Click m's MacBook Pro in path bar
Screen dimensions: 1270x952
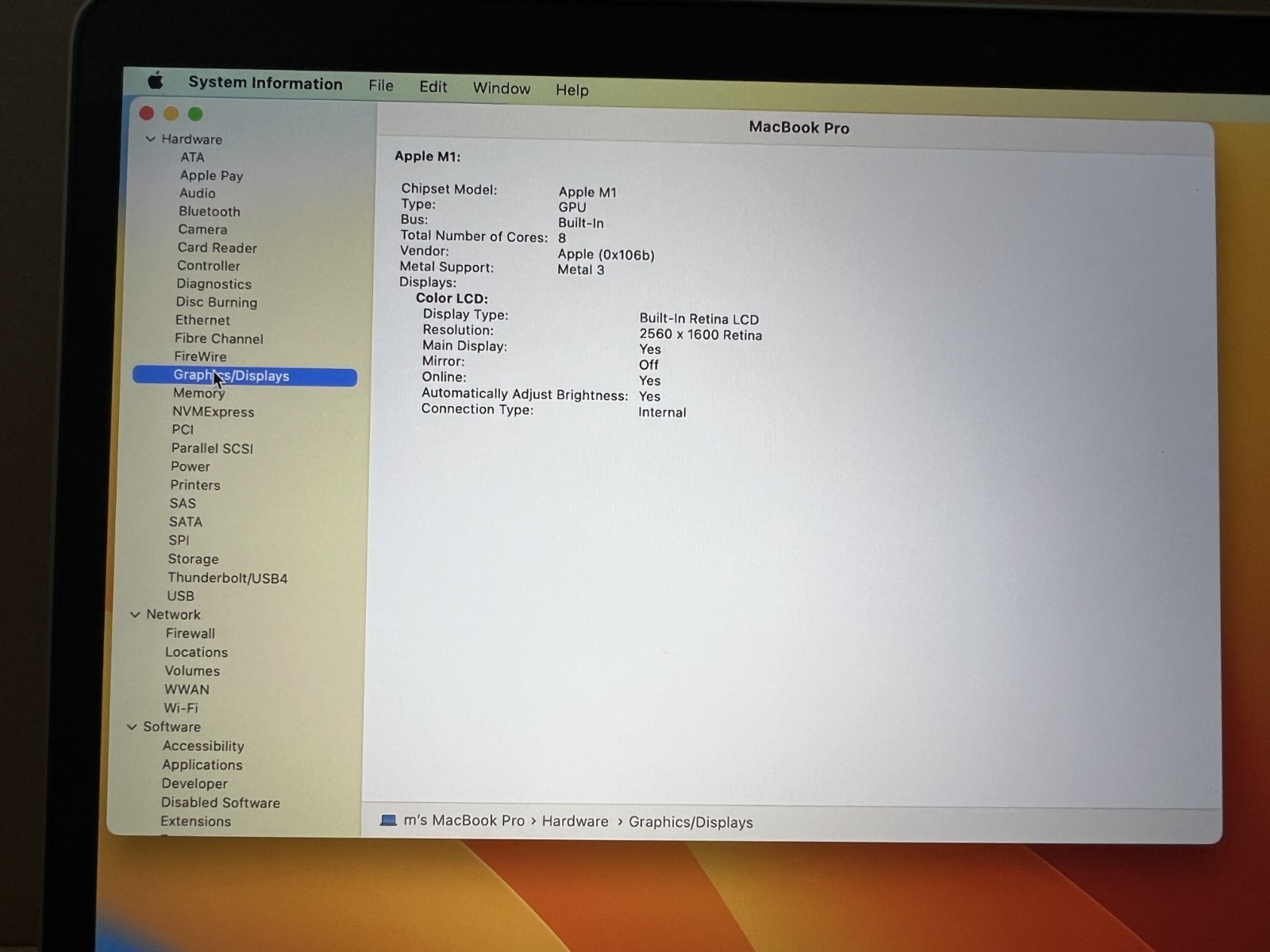coord(464,820)
